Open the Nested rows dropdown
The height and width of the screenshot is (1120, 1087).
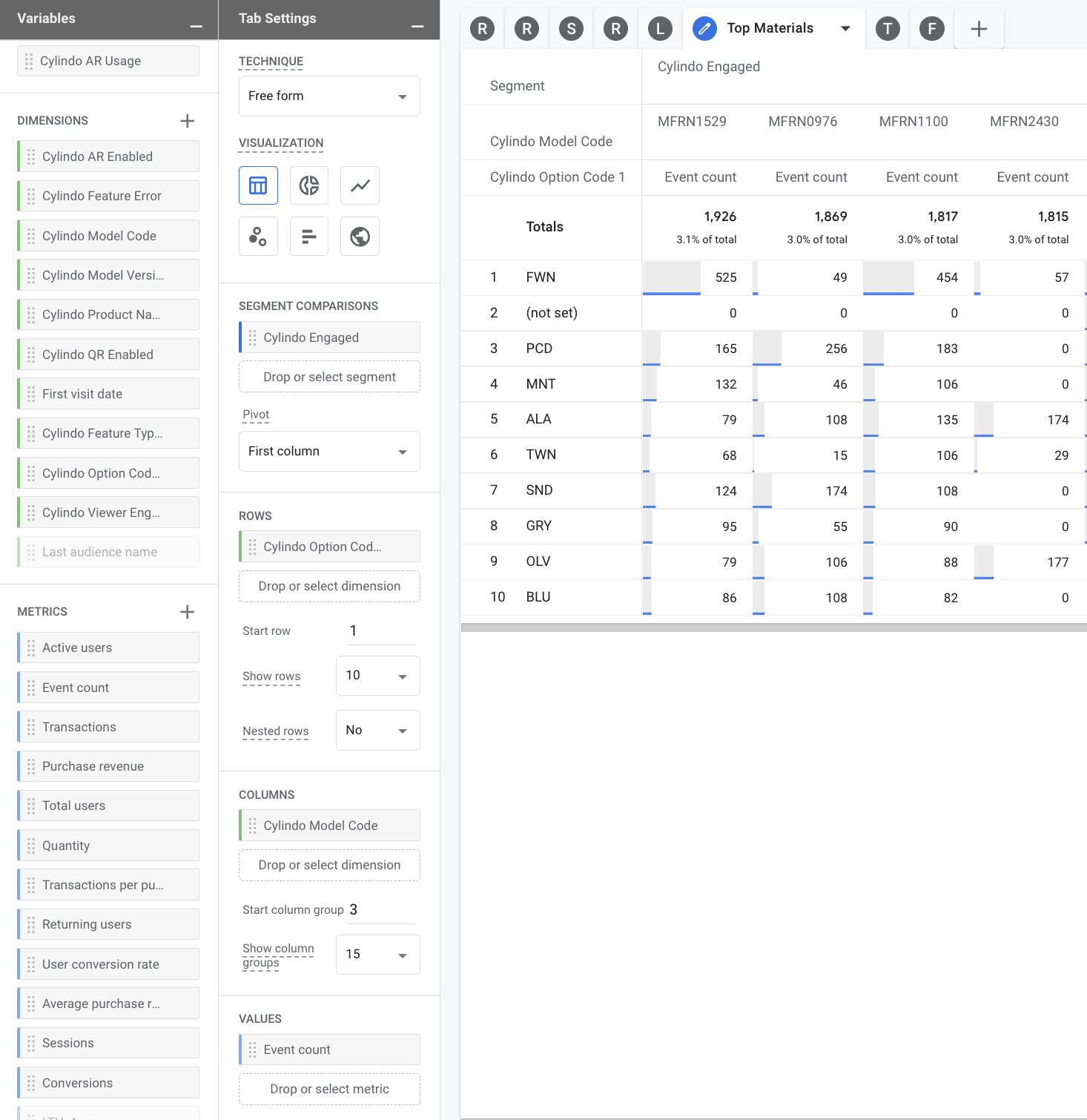[x=377, y=730]
